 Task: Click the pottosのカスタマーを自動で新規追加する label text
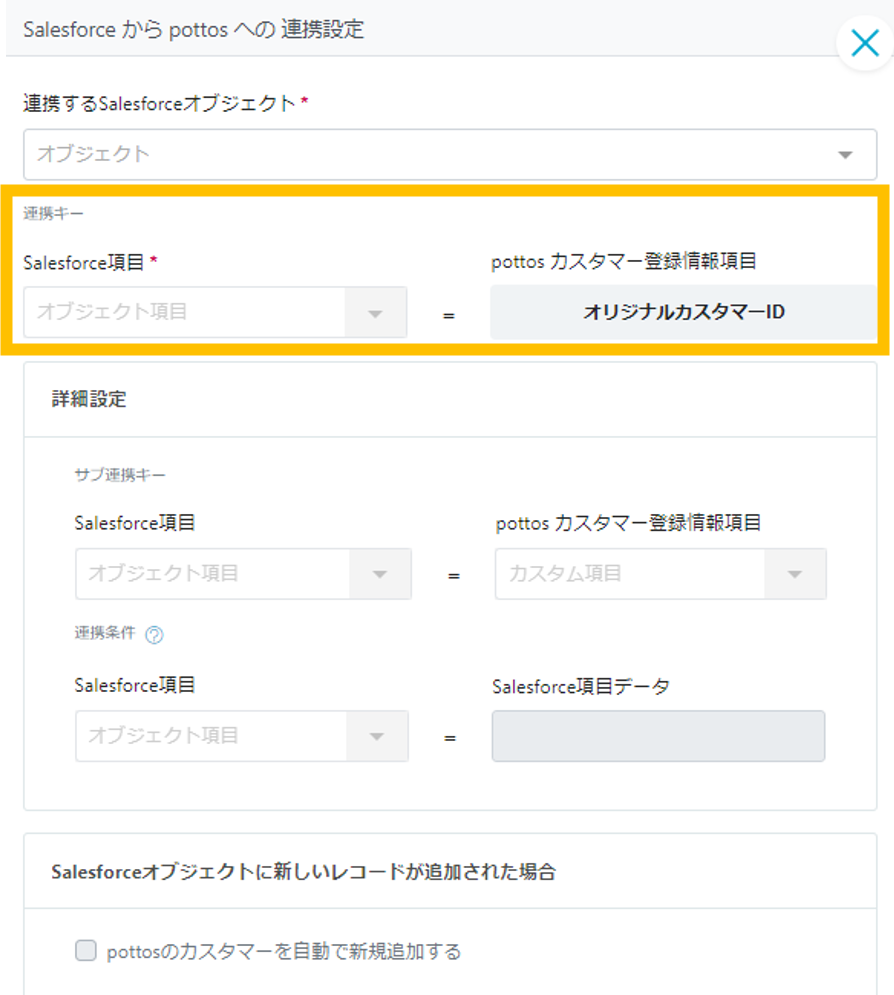pos(284,951)
